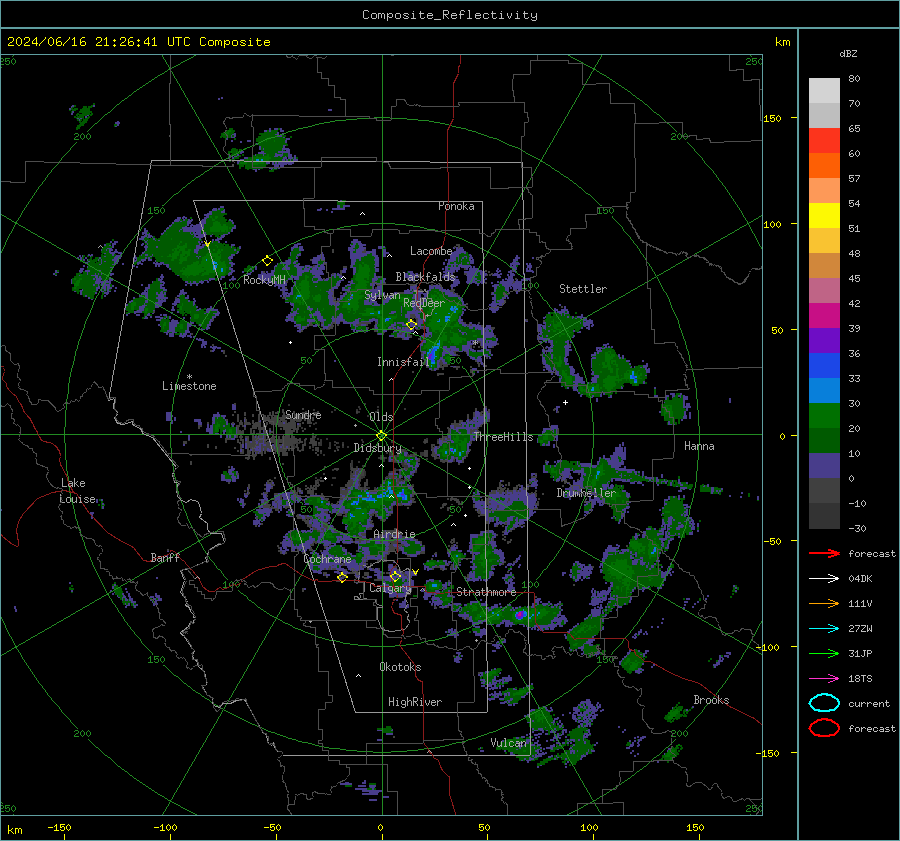Click the red forecast arrow in the legend
The image size is (900, 841).
[x=824, y=553]
